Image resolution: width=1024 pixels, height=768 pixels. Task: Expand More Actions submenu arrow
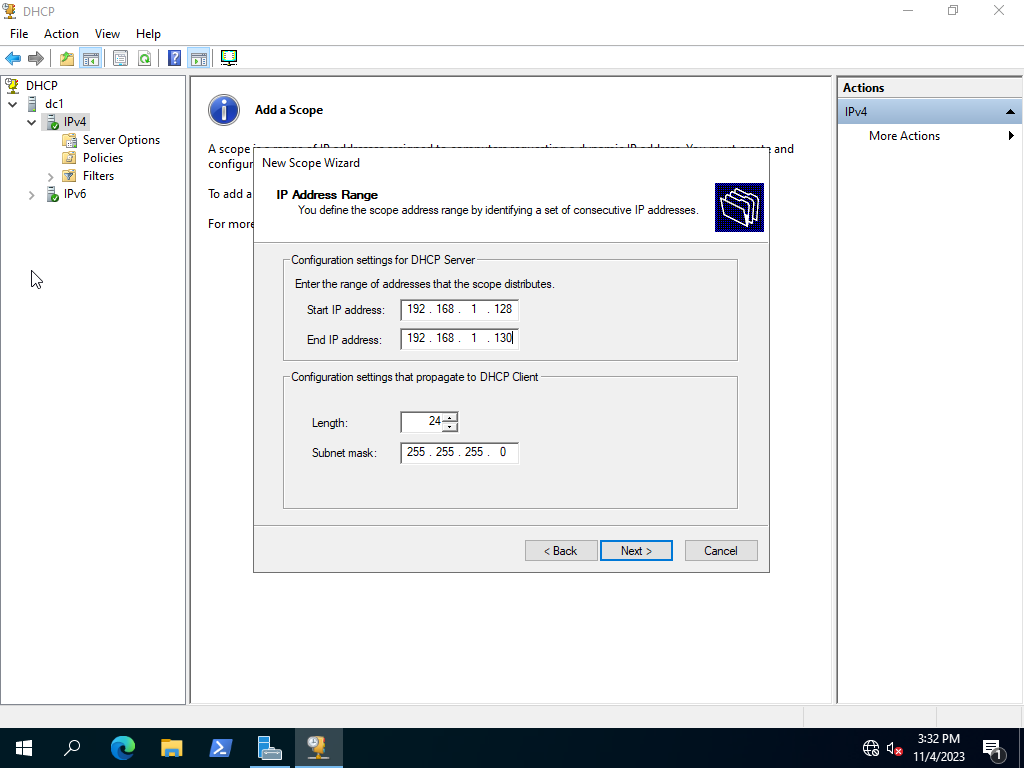1011,136
